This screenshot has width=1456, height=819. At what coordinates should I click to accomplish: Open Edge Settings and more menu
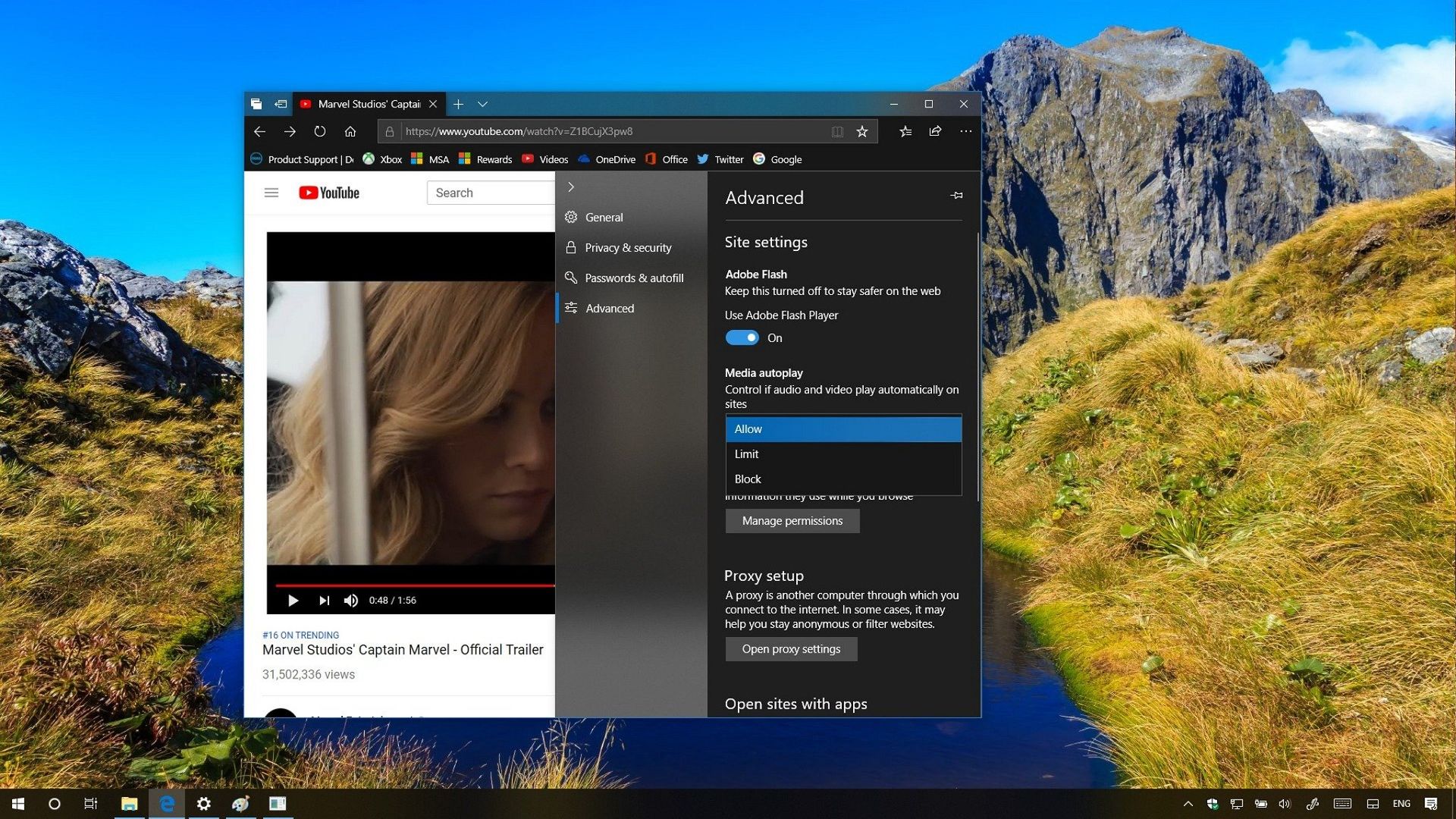tap(966, 130)
